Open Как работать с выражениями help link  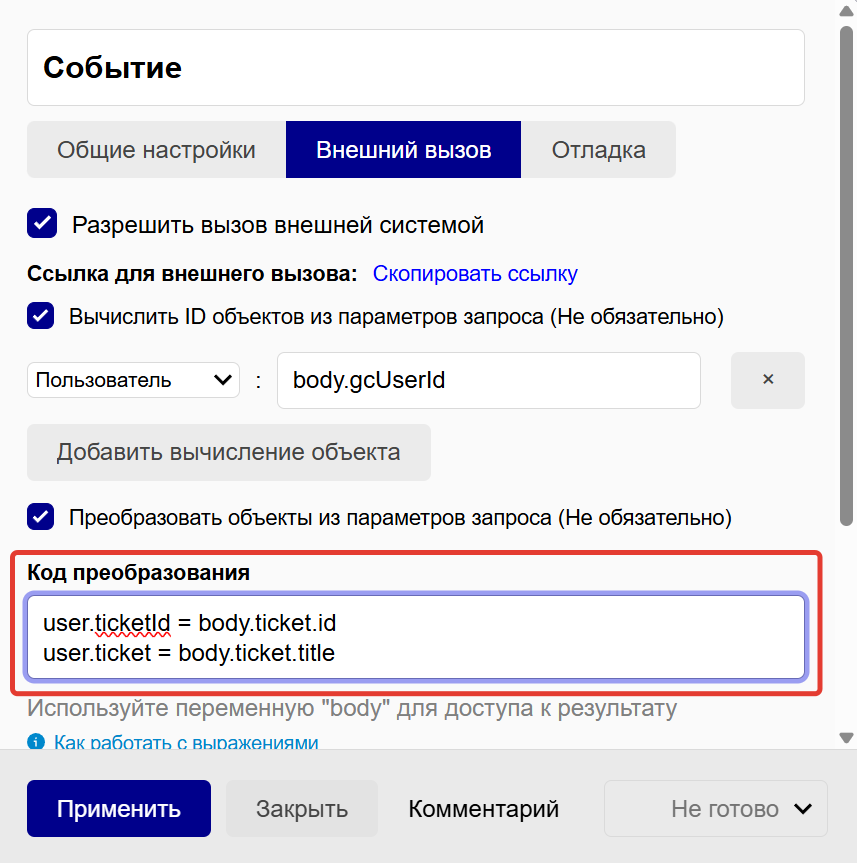click(186, 742)
